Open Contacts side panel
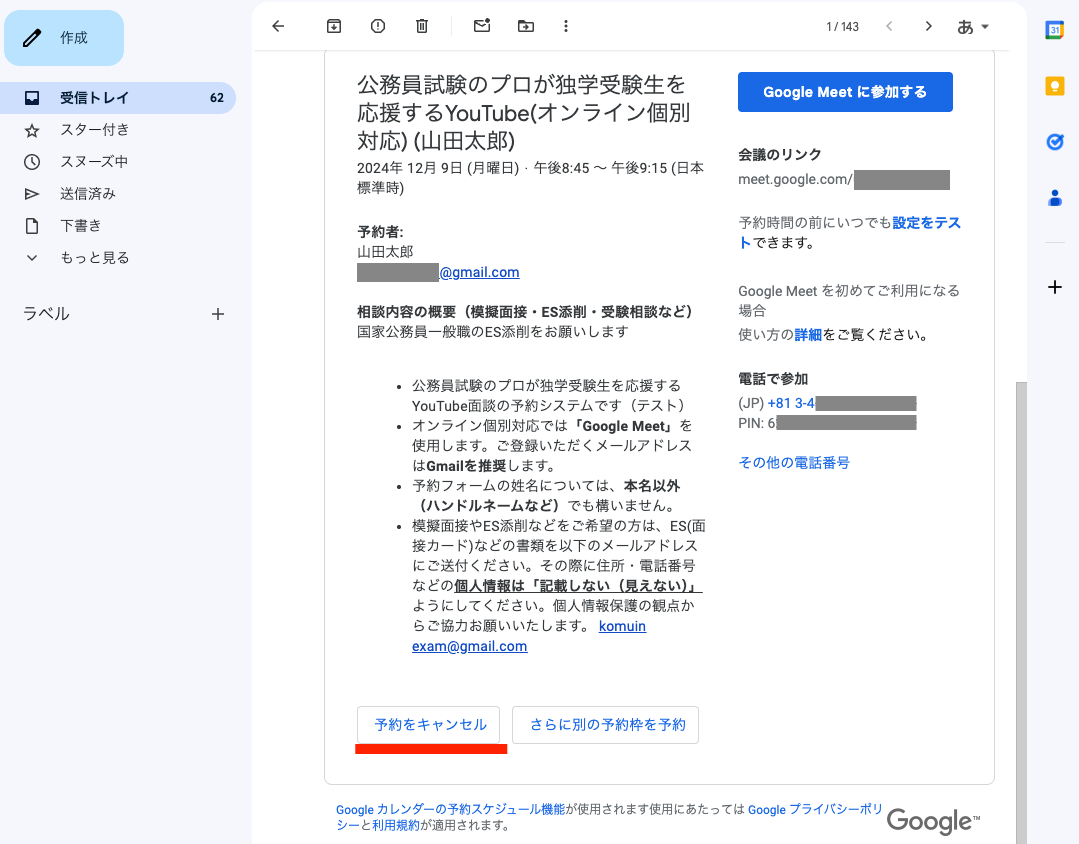Screen dimensions: 1079x844 (1054, 198)
